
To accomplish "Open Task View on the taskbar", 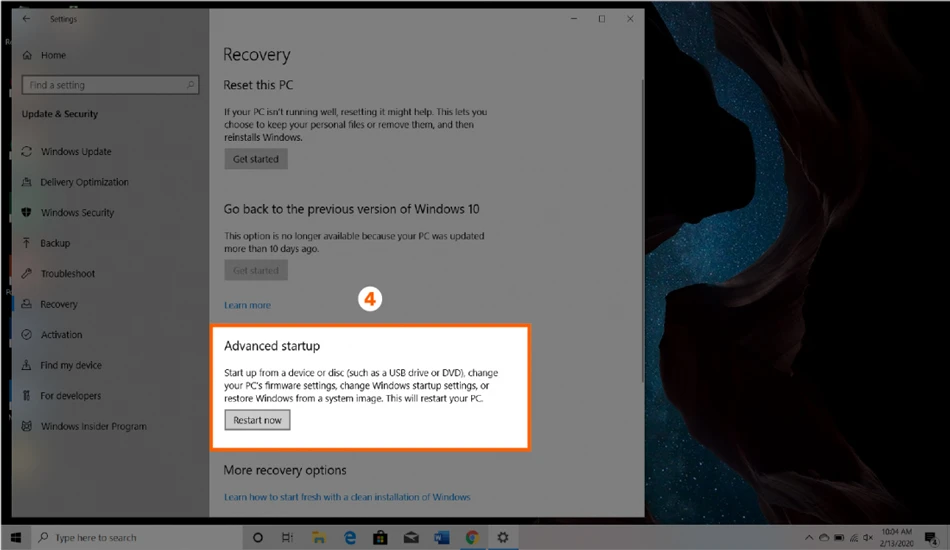I will pyautogui.click(x=288, y=537).
